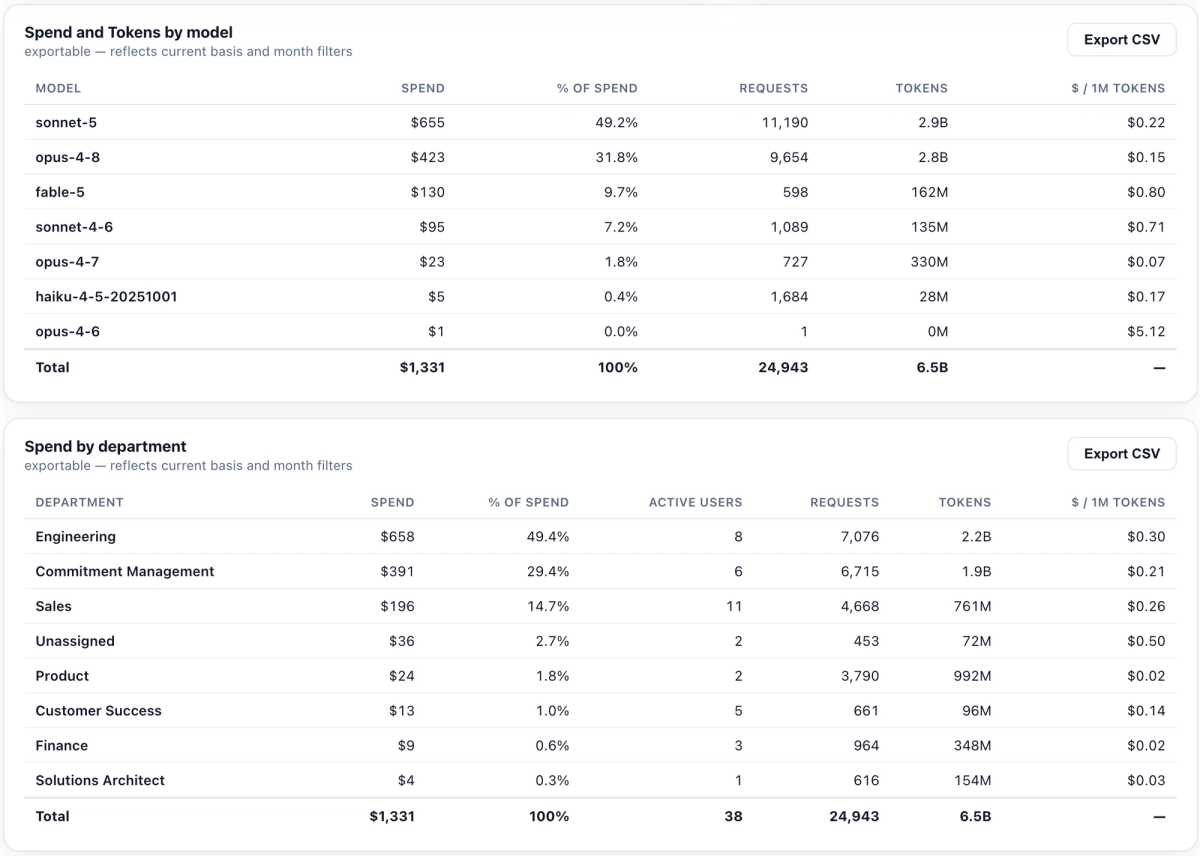Click the TOKENS header in the department table
The height and width of the screenshot is (856, 1200).
[x=965, y=502]
